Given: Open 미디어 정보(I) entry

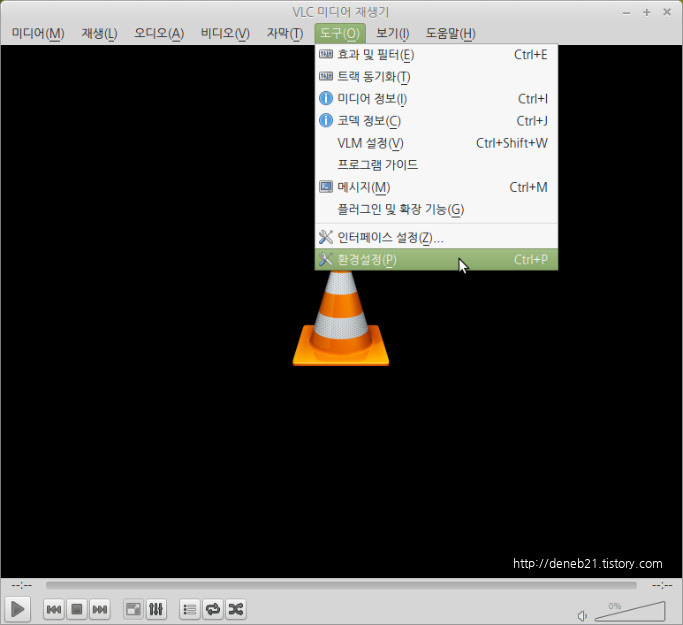Looking at the screenshot, I should (436, 99).
